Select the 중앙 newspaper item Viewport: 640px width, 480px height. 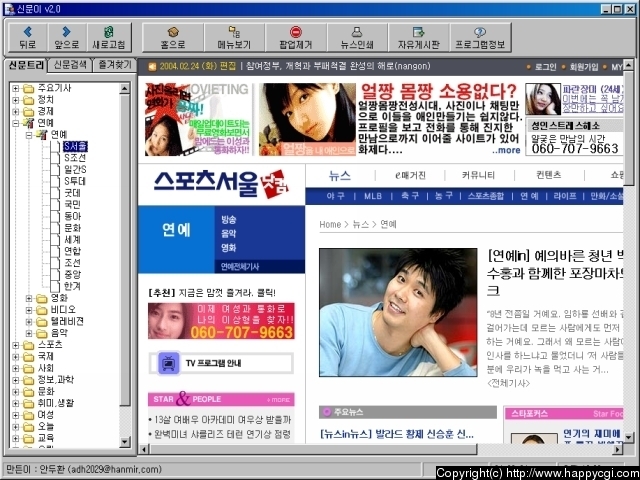[73, 275]
